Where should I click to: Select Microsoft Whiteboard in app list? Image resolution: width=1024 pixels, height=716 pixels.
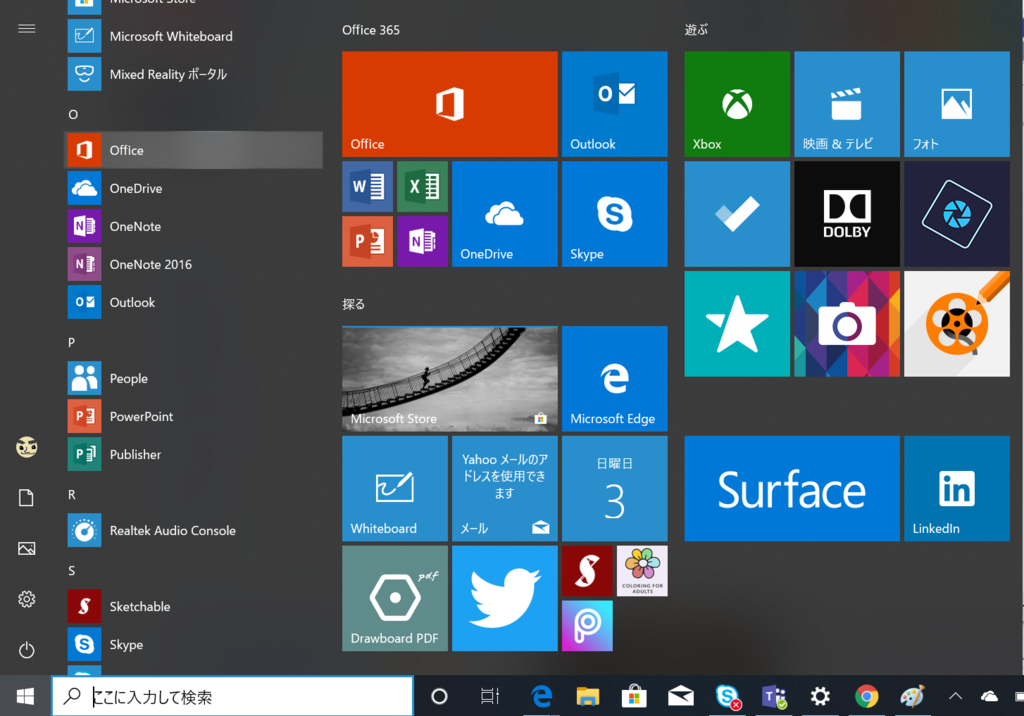click(x=194, y=36)
